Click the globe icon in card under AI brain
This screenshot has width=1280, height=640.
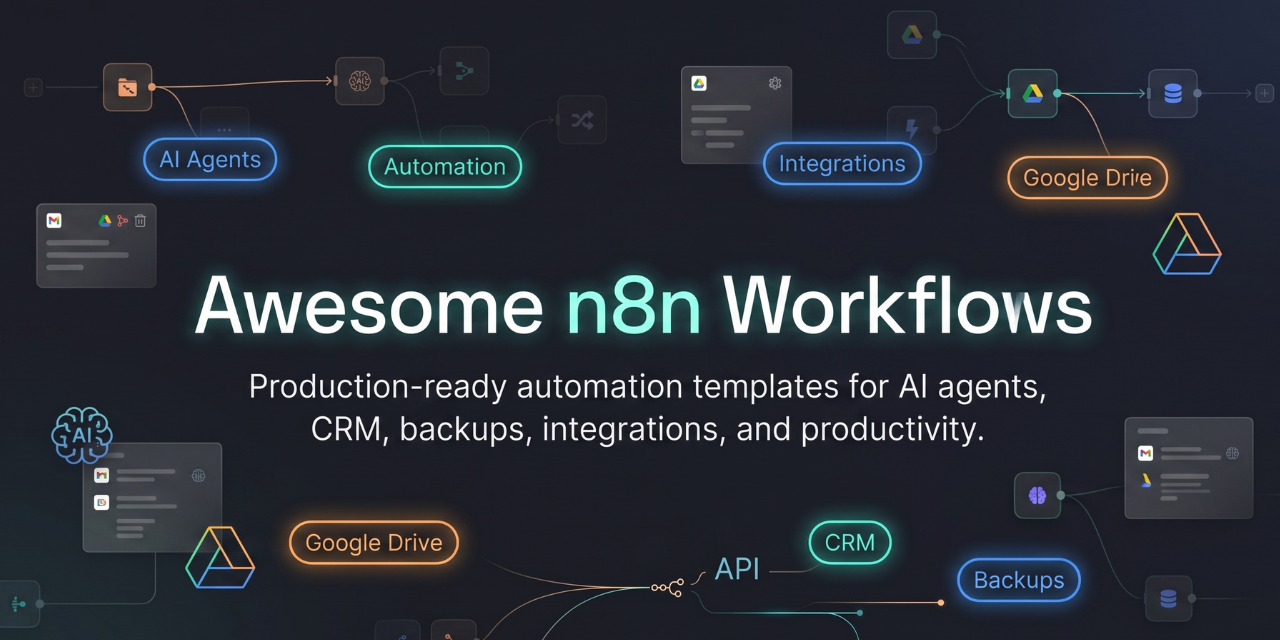coord(198,476)
